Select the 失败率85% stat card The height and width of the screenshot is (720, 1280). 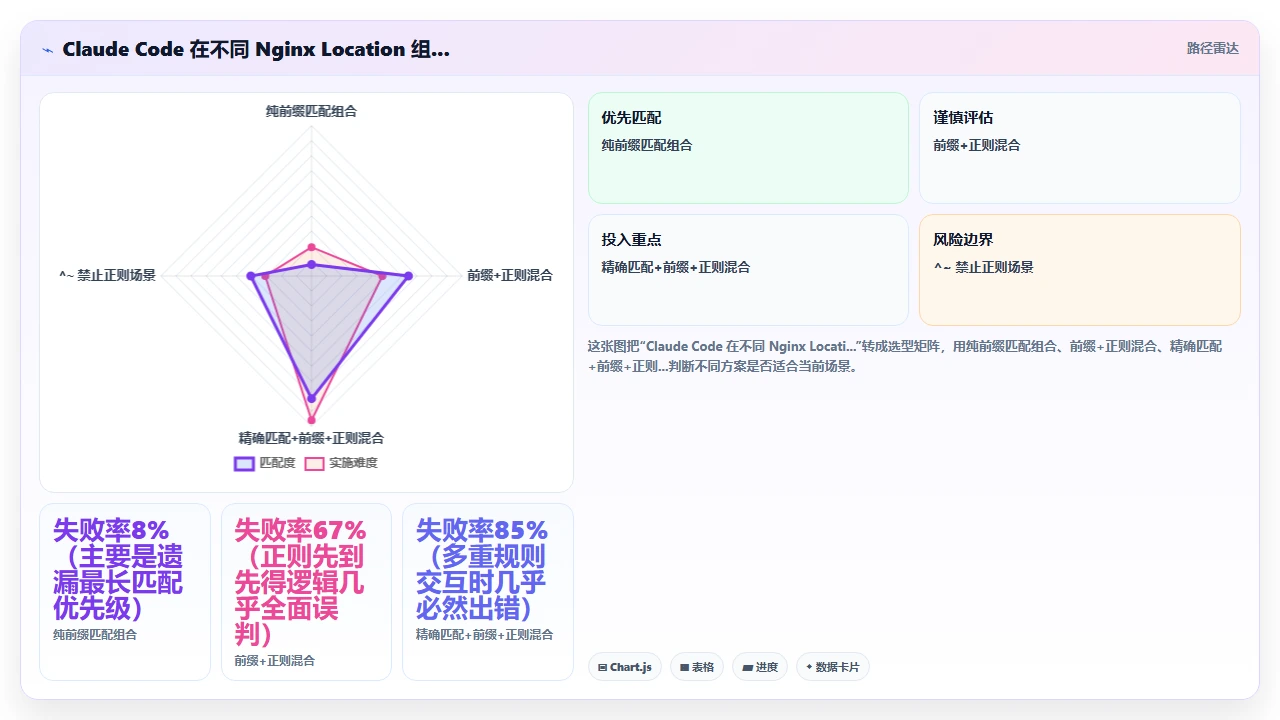click(488, 591)
